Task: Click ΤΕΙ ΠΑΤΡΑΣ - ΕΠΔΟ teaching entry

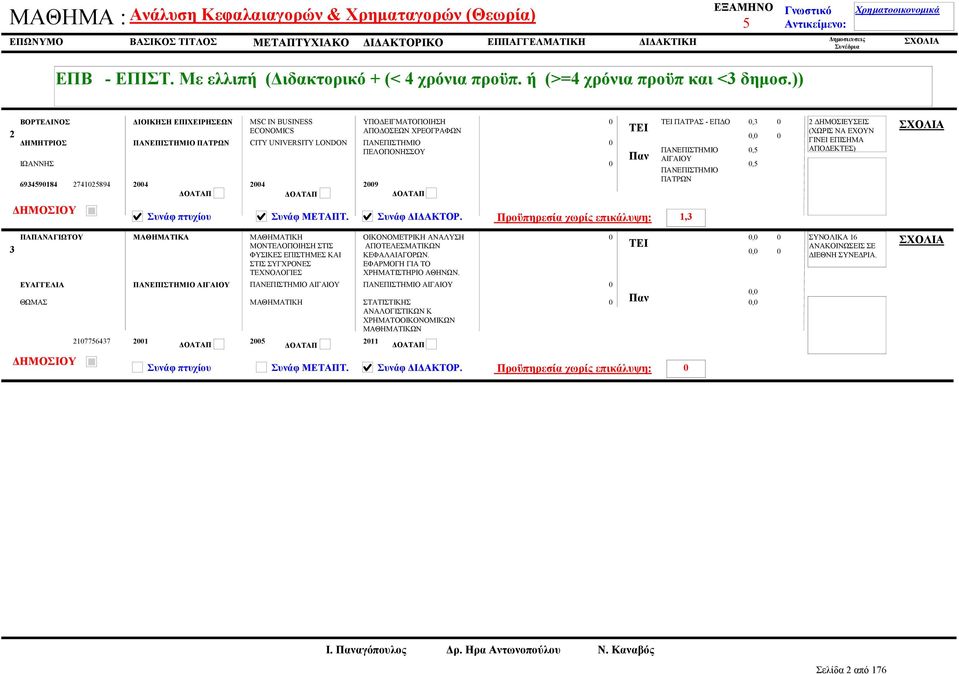Action: point(695,122)
